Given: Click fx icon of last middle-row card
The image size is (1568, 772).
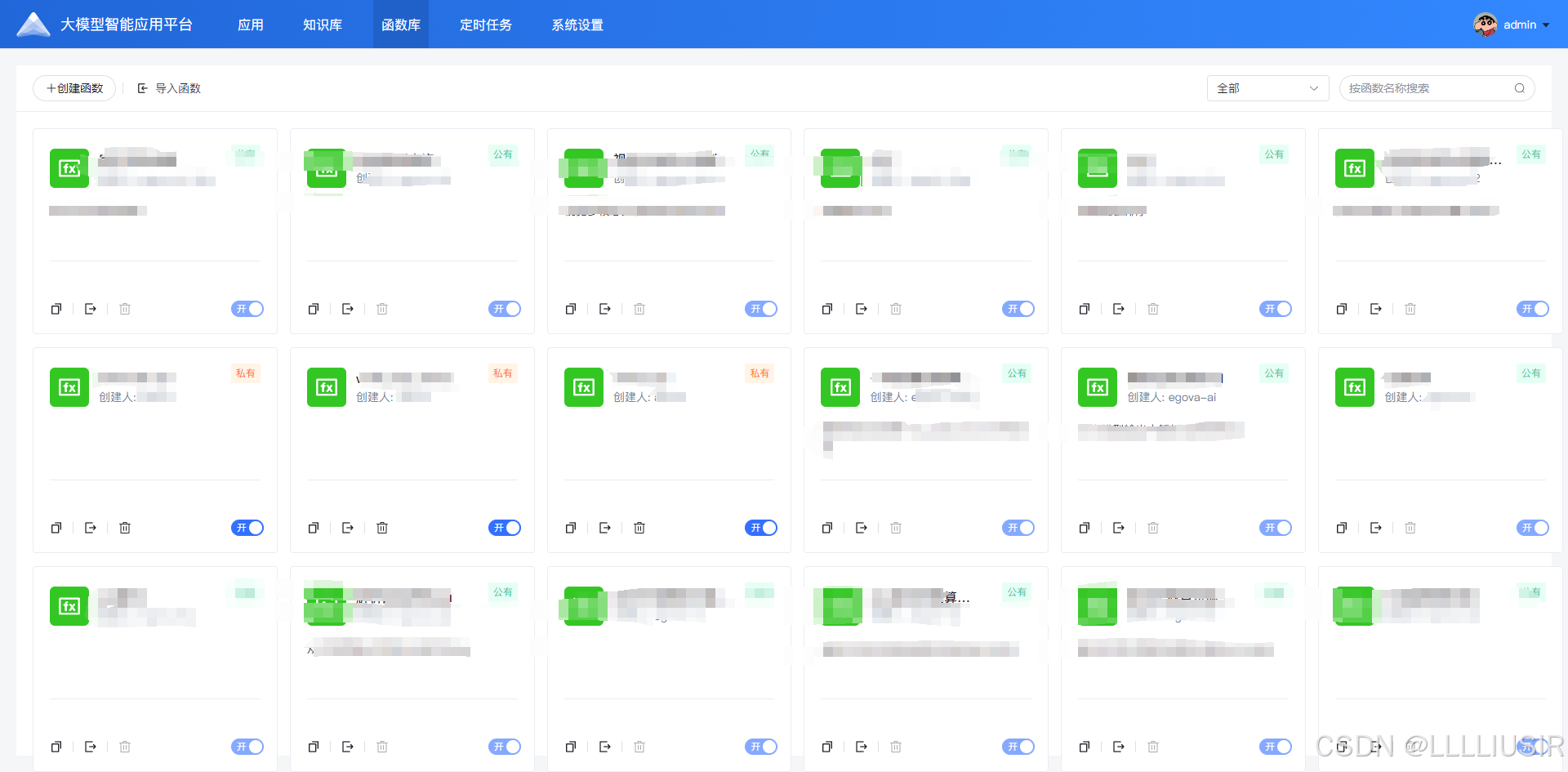Looking at the screenshot, I should tap(1355, 387).
